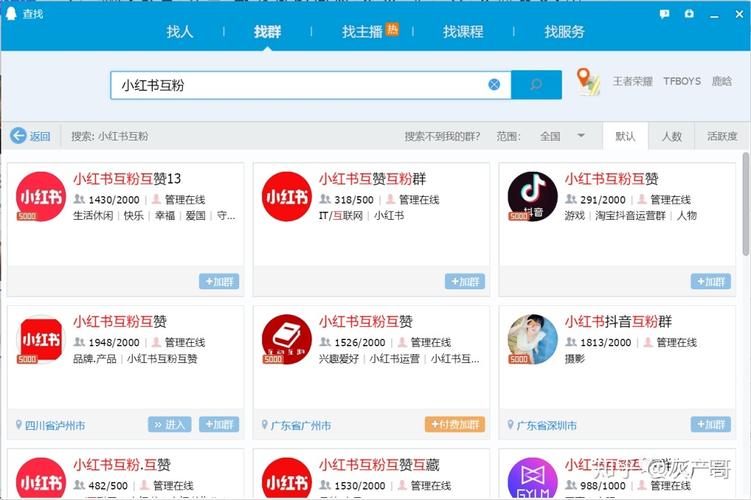The height and width of the screenshot is (500, 751).
Task: Open avatar of group 小红书互粉互赞13
Action: [x=41, y=196]
